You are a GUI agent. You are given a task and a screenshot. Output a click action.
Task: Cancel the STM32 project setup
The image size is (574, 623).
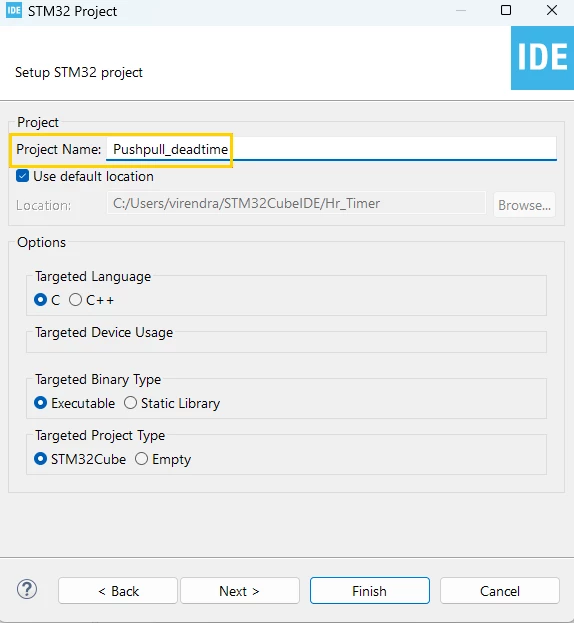[500, 591]
